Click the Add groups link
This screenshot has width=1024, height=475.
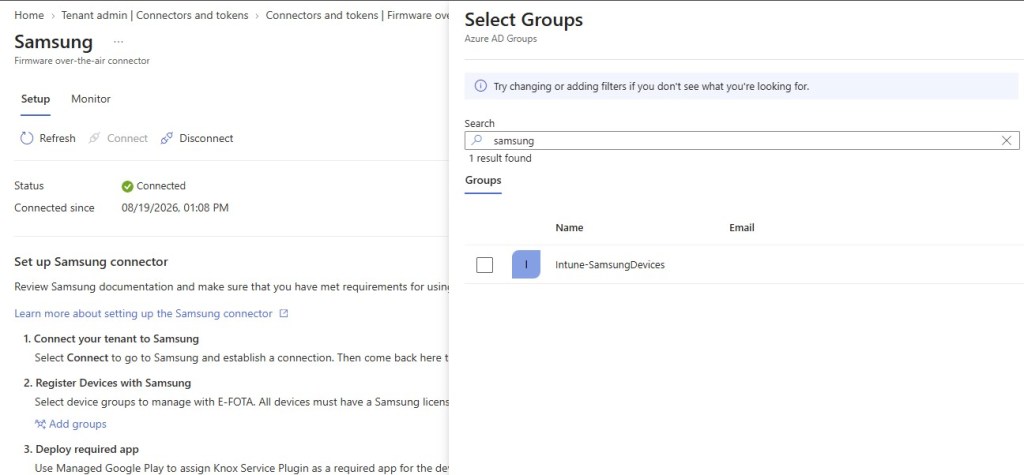(71, 424)
